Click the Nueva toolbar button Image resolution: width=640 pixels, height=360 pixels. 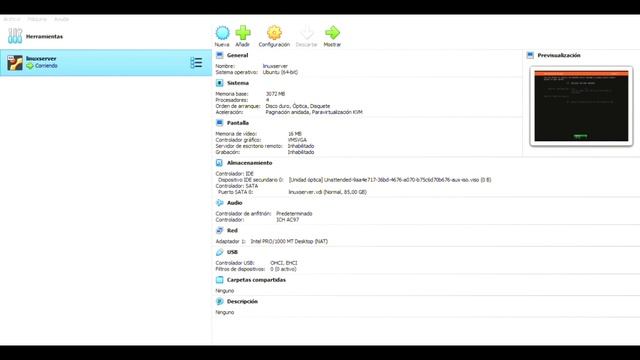[222, 36]
